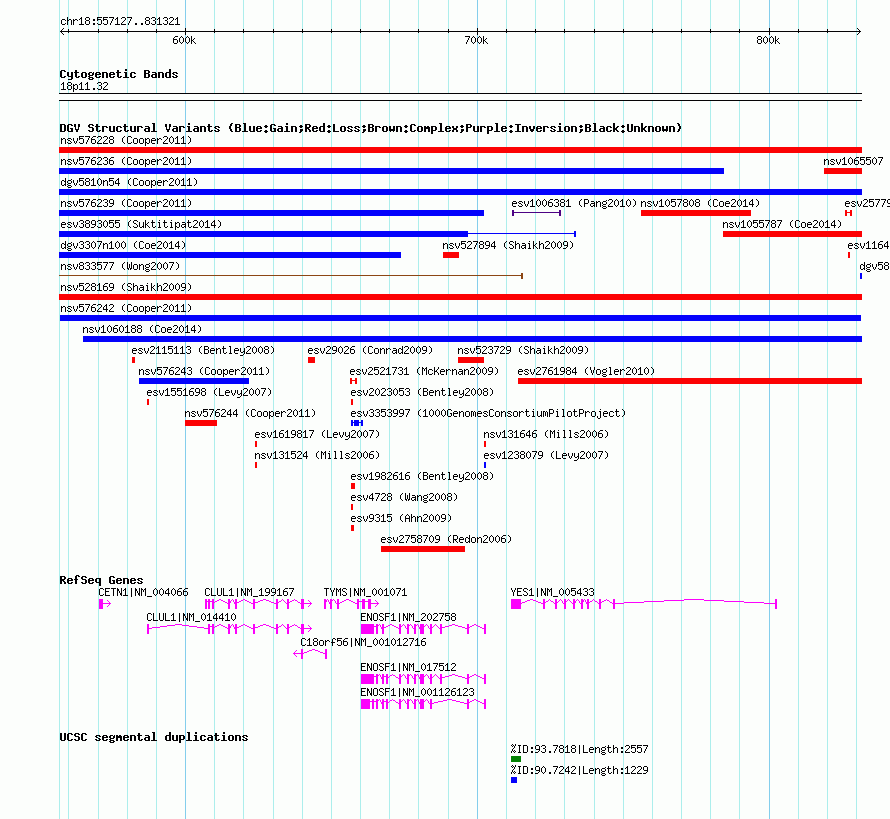This screenshot has width=890, height=819.
Task: Click esv29026 (Conrad2009) label
Action: point(370,350)
